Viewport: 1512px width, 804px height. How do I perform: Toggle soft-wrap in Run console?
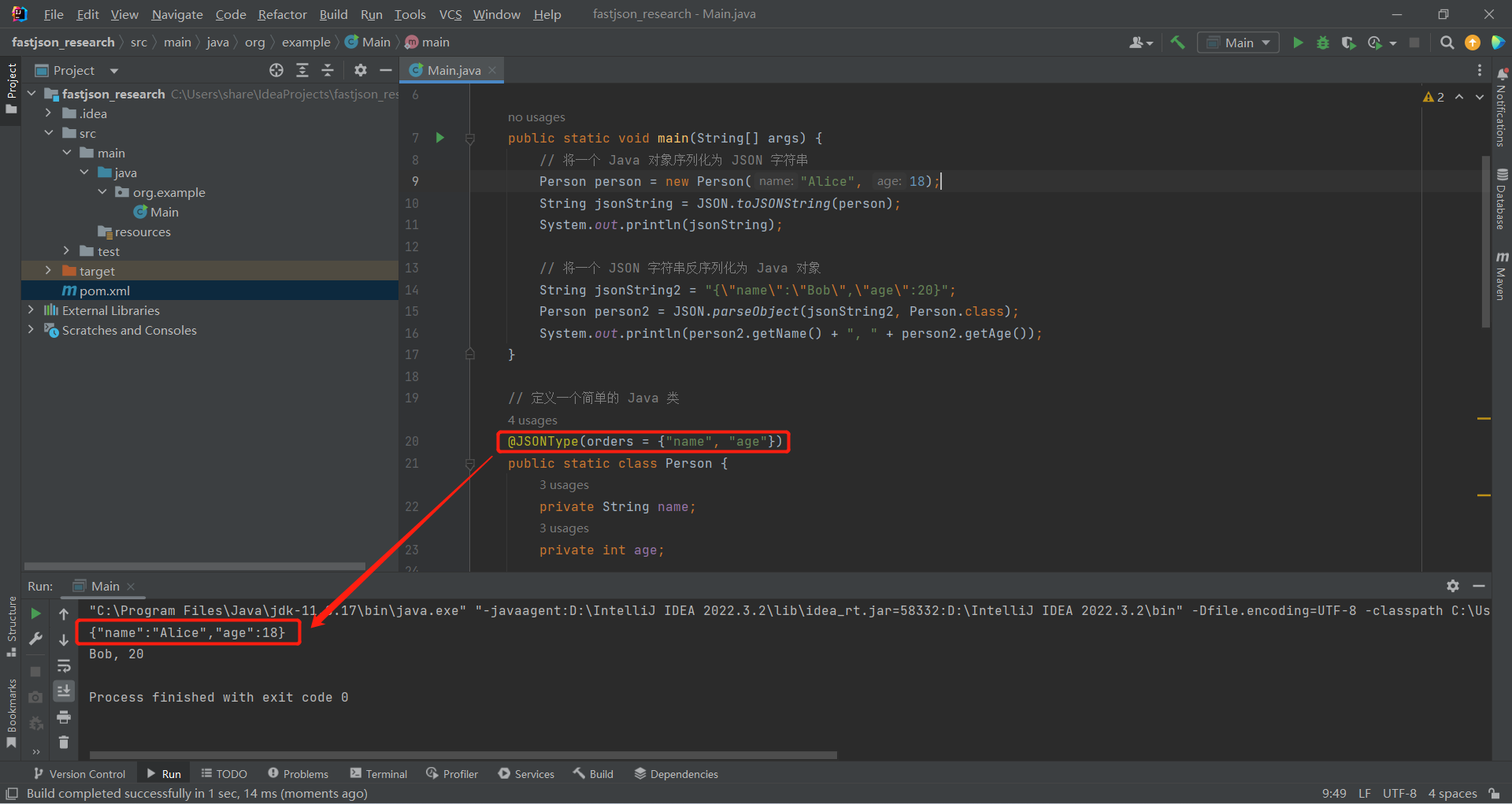[x=64, y=665]
